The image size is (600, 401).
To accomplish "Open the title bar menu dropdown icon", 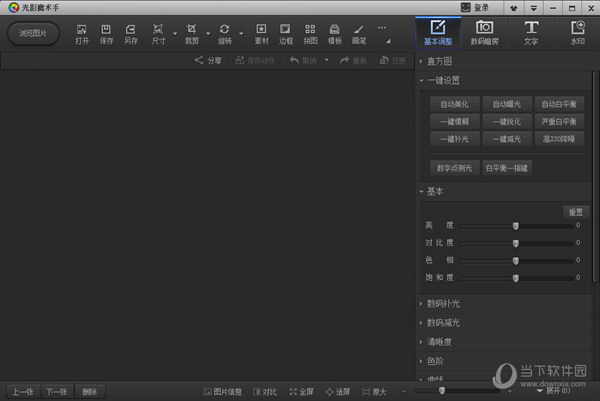I will coord(533,8).
